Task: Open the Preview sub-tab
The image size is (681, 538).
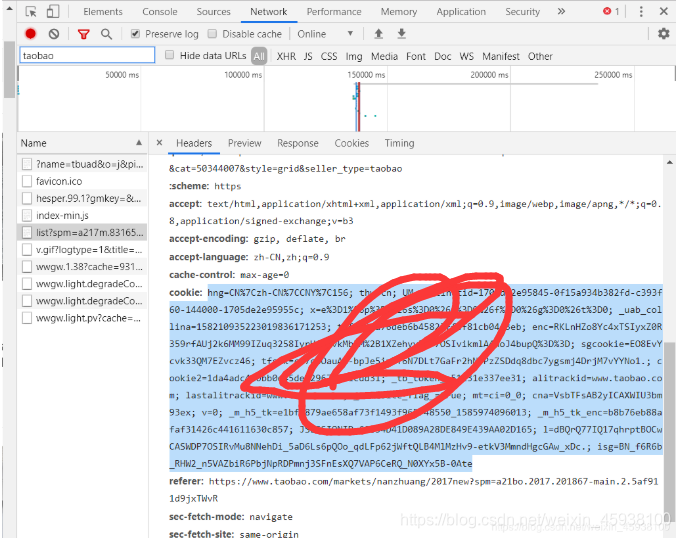Action: 245,143
